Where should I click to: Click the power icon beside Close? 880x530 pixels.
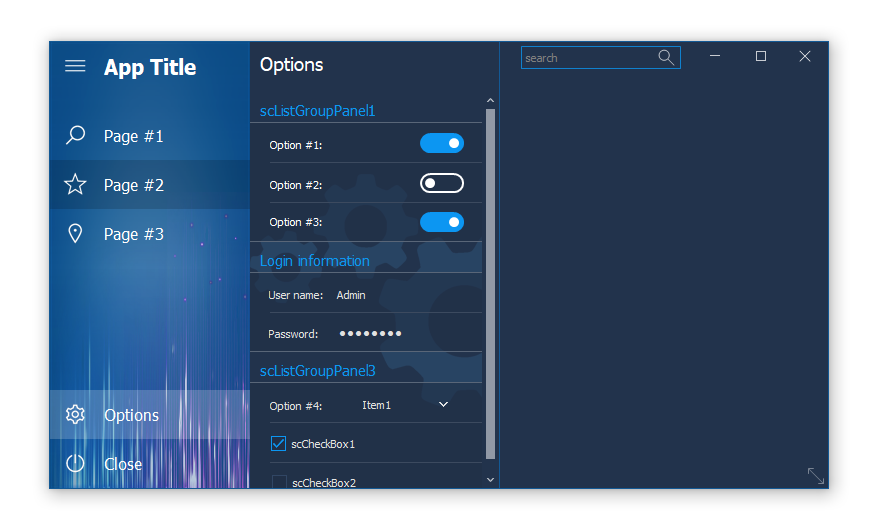[x=75, y=463]
